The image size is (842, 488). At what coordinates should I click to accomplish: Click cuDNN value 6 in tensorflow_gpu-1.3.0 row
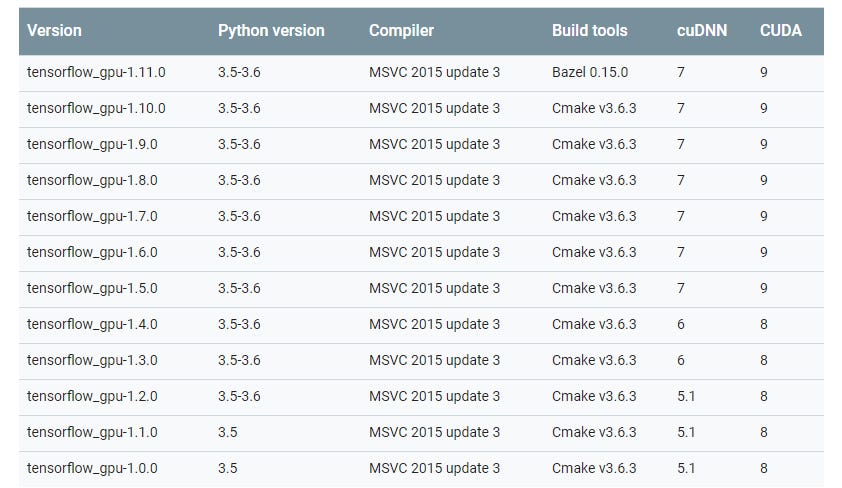pos(681,360)
